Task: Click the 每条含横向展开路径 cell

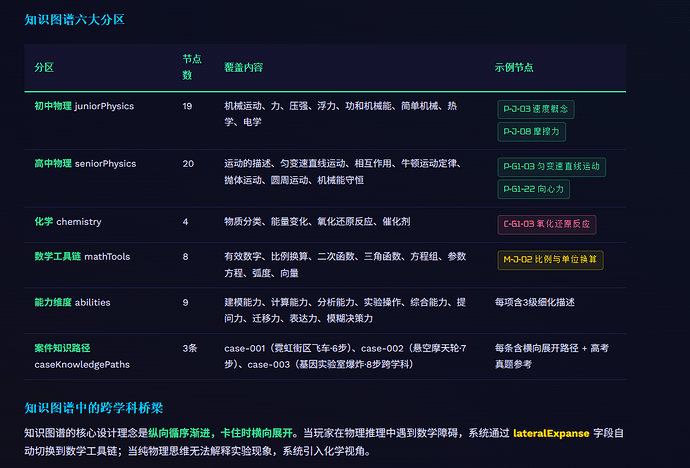Action: [552, 356]
